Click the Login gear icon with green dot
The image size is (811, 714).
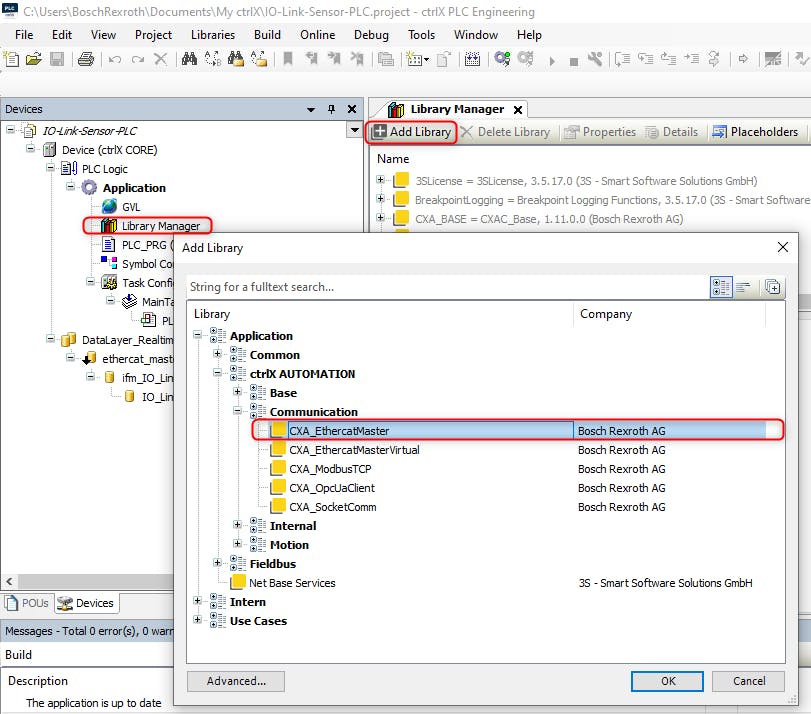(502, 59)
